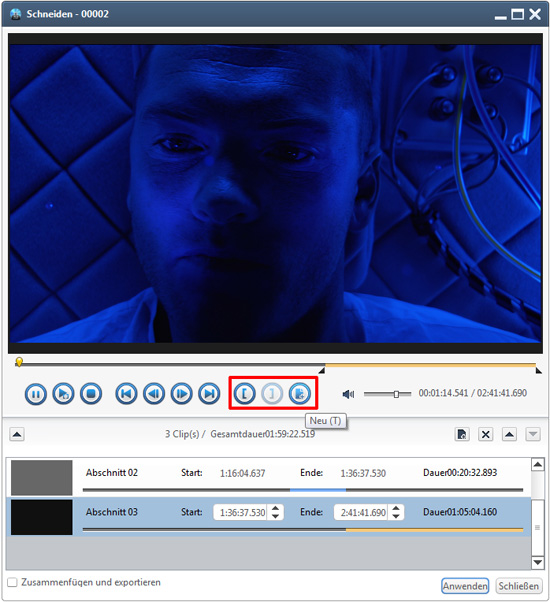Pause the video playback

click(x=36, y=394)
